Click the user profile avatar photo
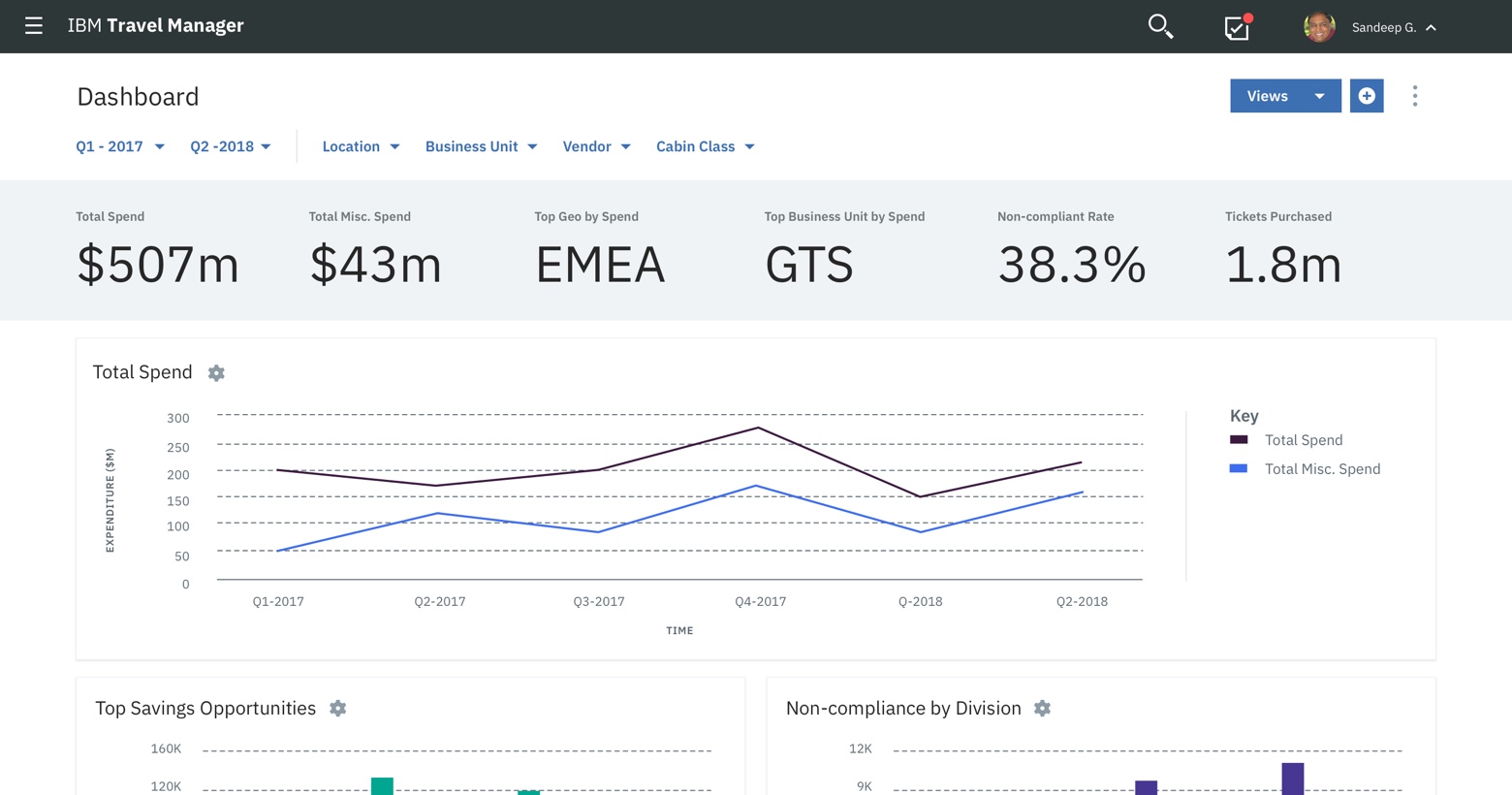Screen dimensions: 1512x795 click(1318, 27)
